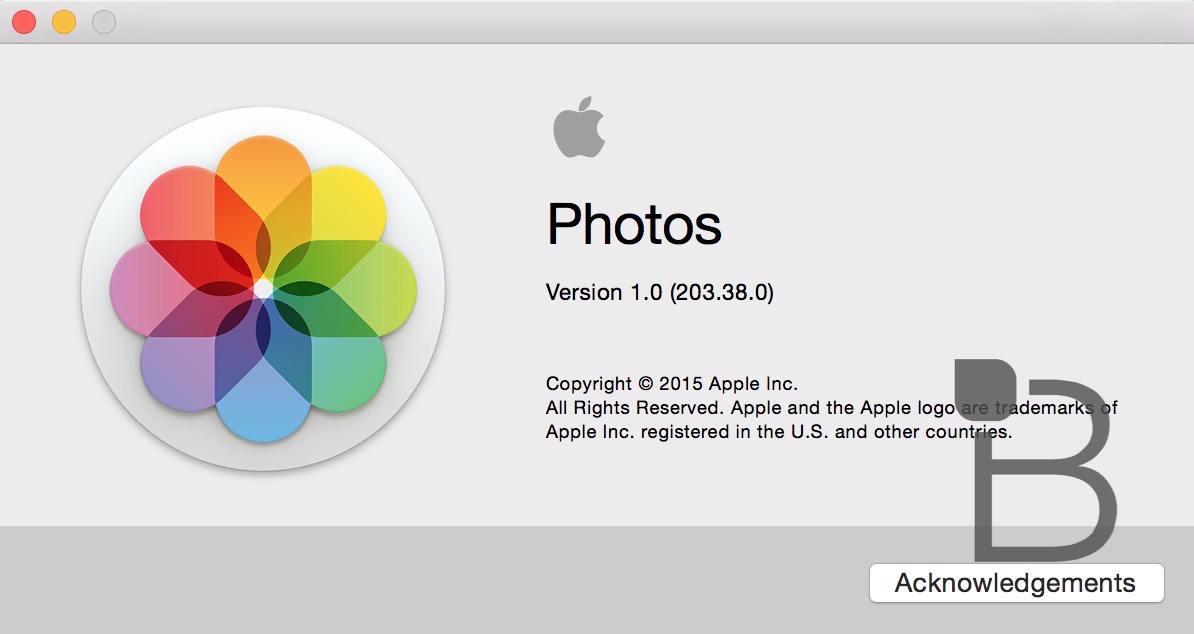Click the flower icon's stem-like center dot

coord(262,290)
